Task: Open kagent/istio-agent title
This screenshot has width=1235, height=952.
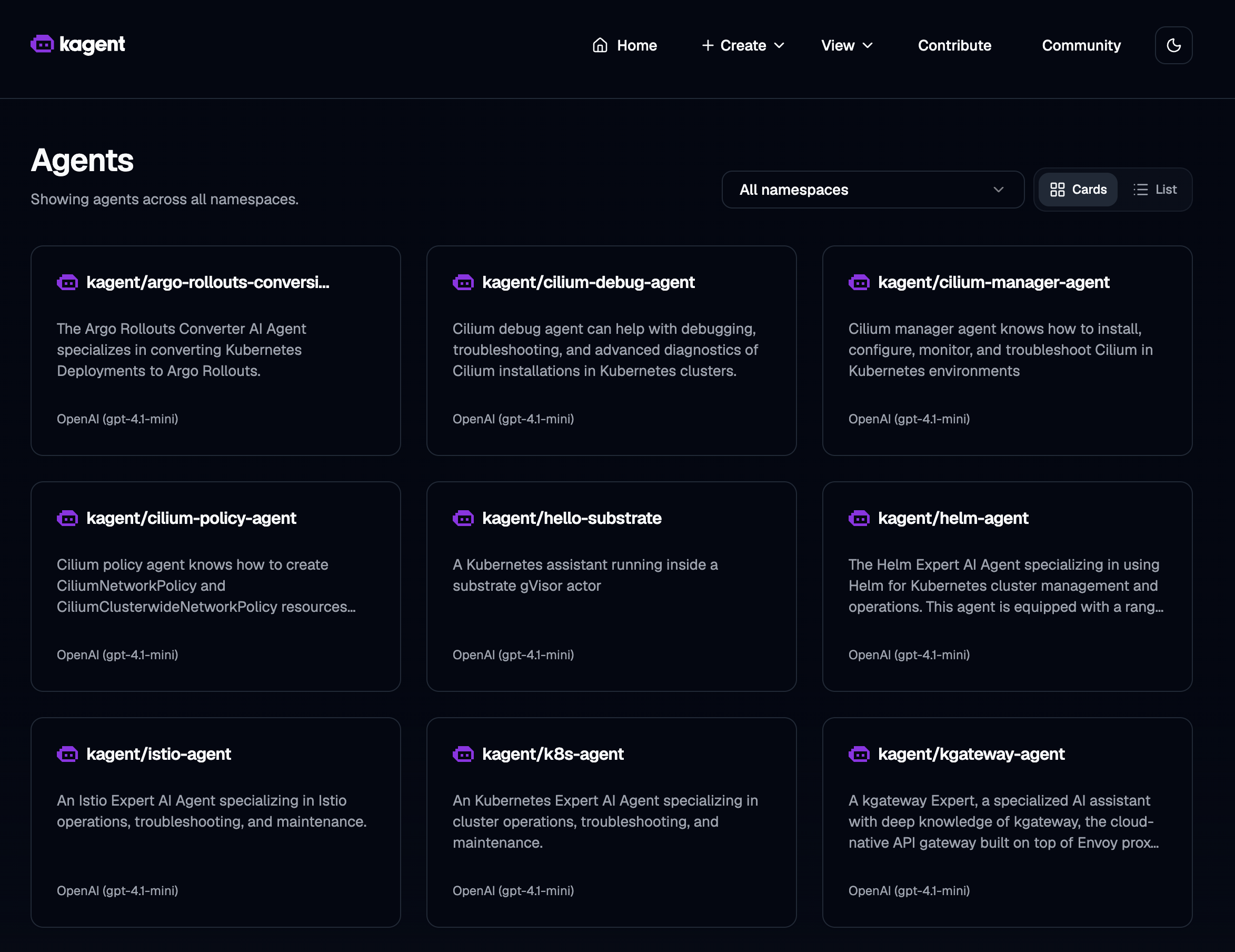Action: point(159,754)
